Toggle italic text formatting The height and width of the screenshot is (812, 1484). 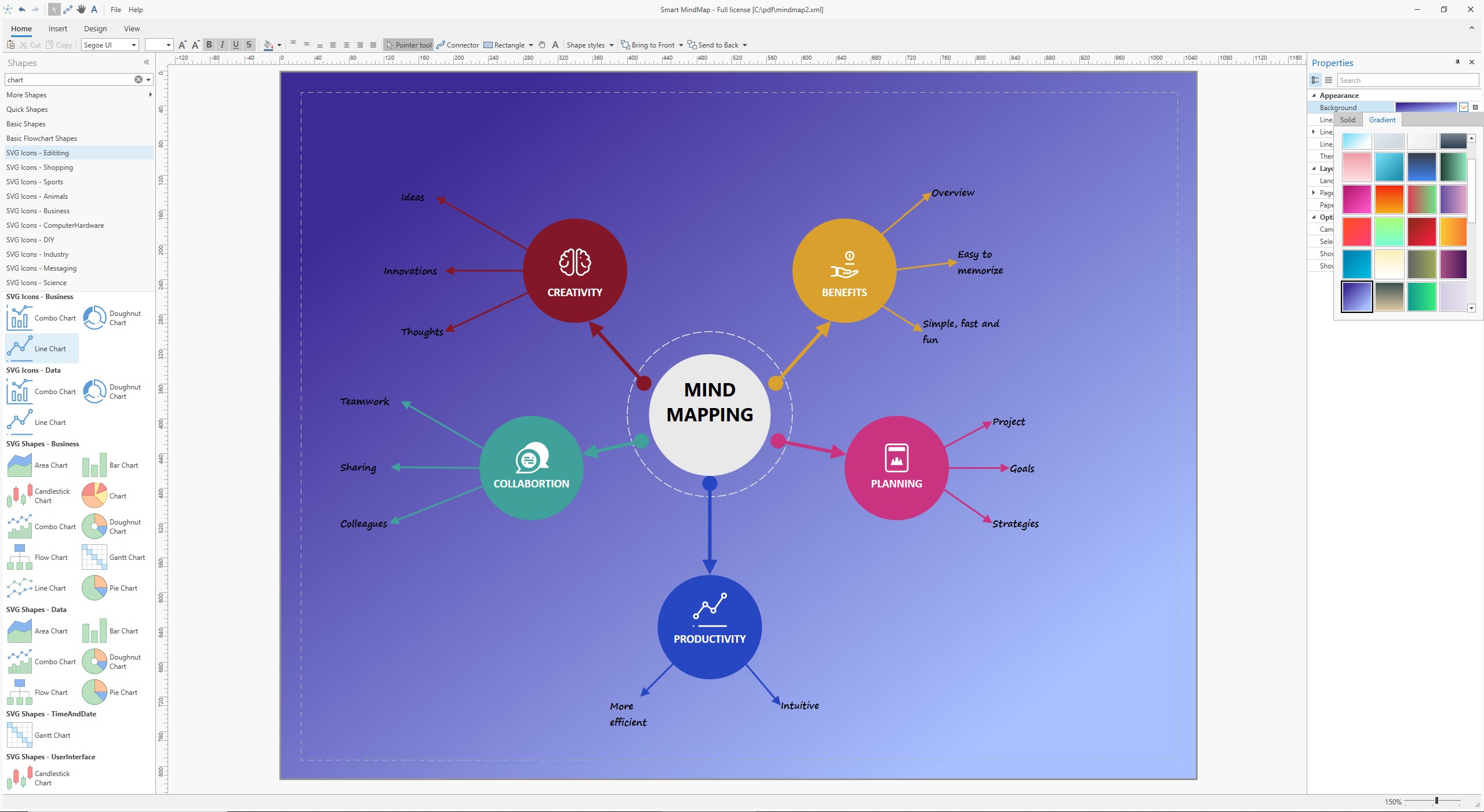pos(222,45)
